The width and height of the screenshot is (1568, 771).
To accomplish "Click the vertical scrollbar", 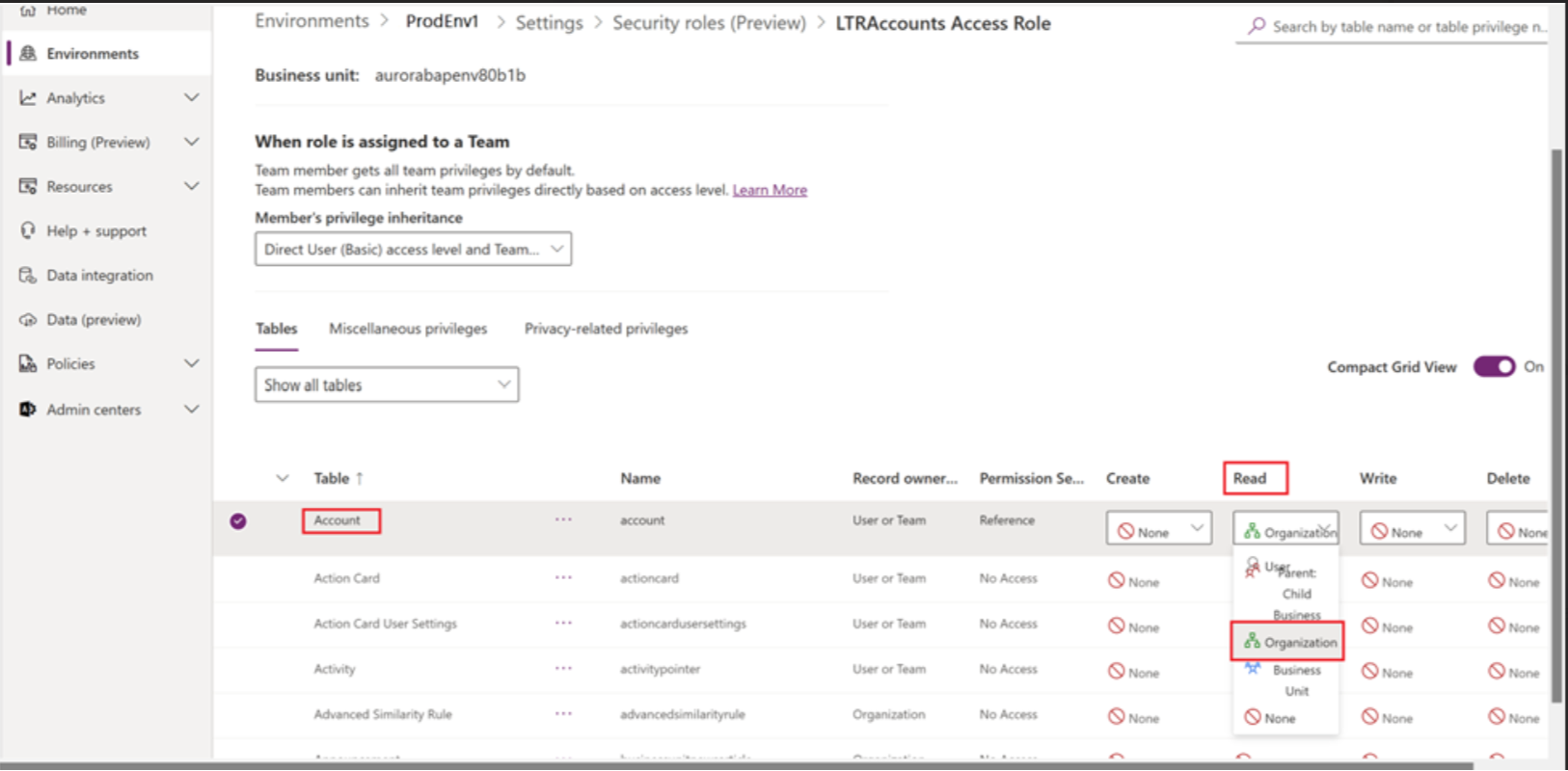I will (1556, 424).
